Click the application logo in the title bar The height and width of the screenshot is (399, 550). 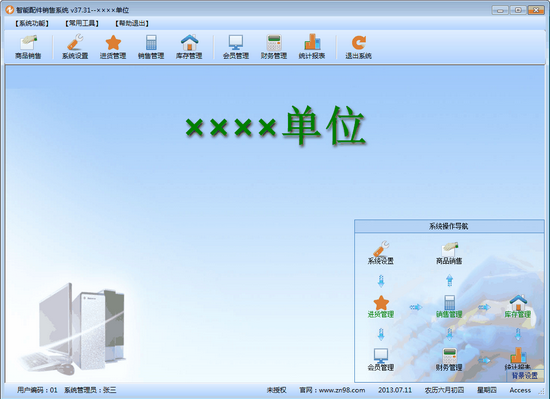pyautogui.click(x=9, y=10)
